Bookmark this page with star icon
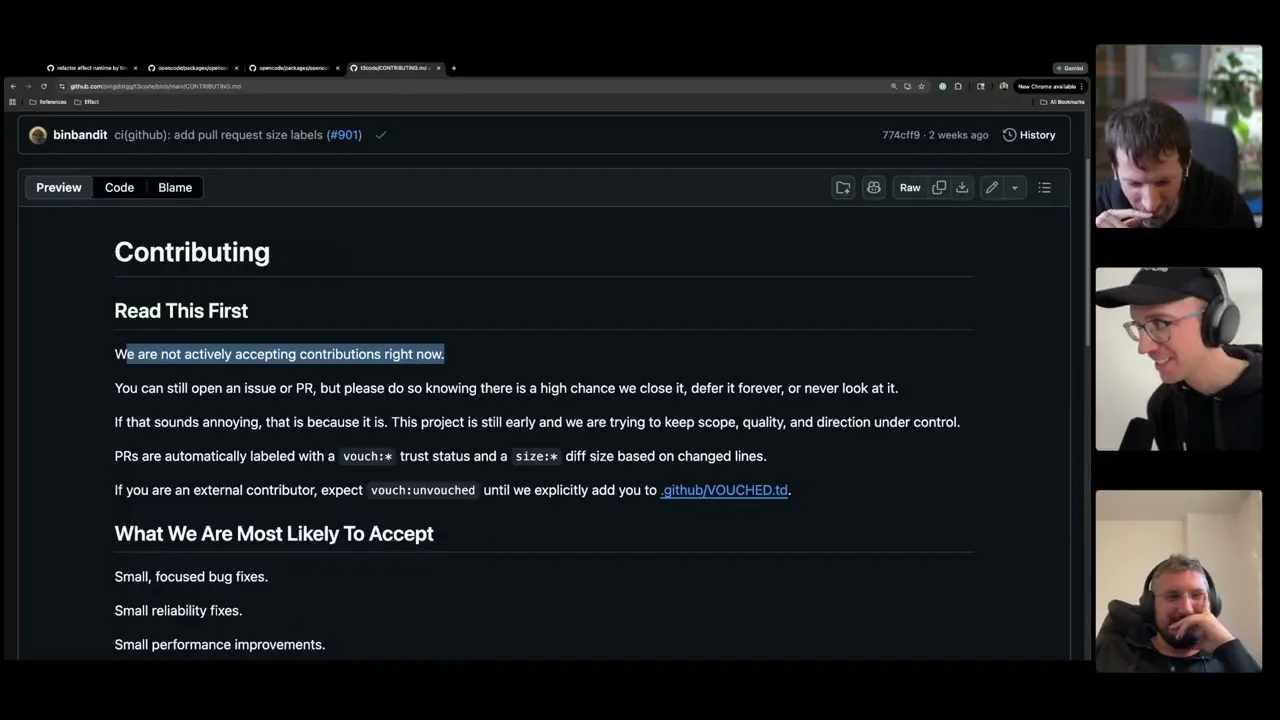Viewport: 1280px width, 720px height. [x=921, y=86]
